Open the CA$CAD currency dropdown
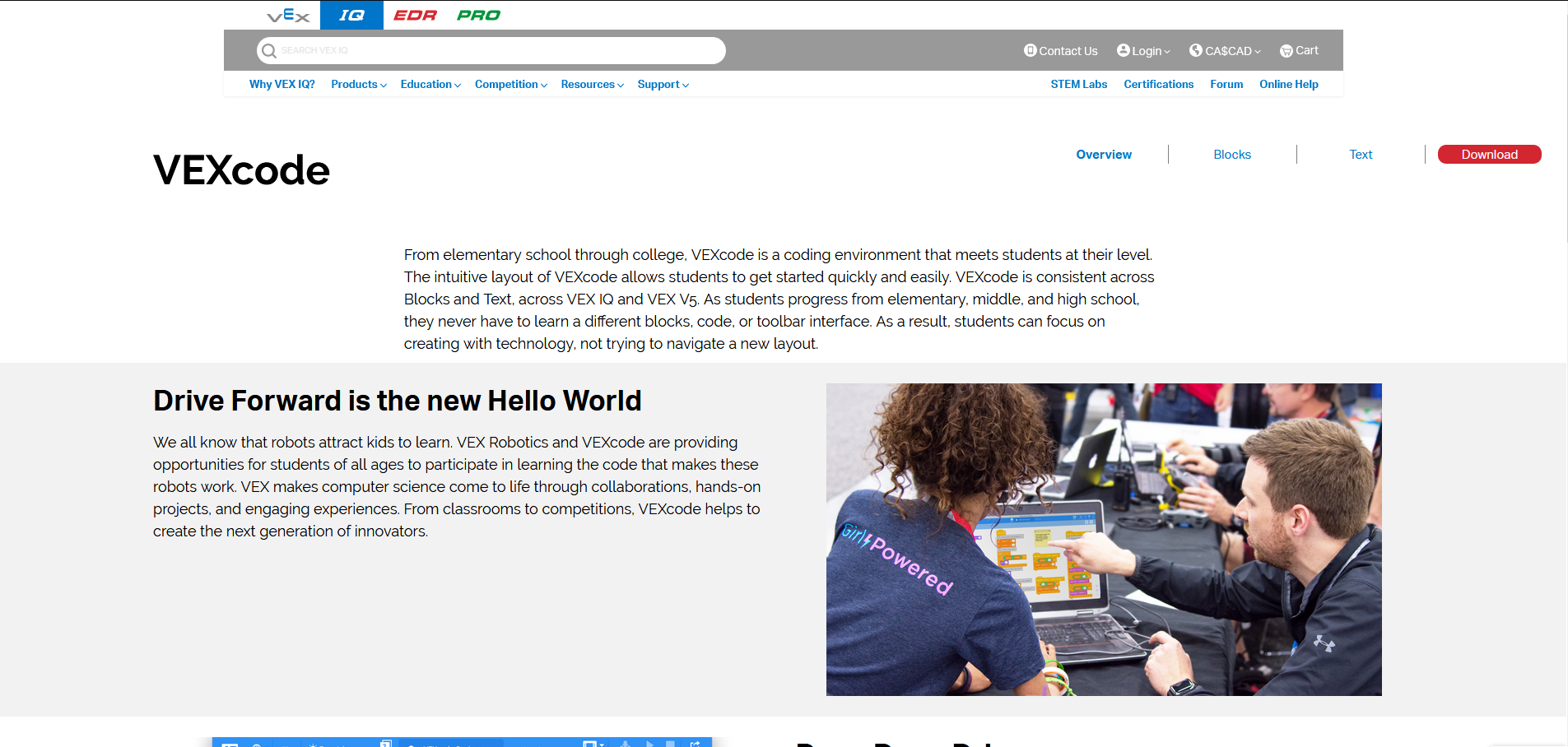Image resolution: width=1568 pixels, height=747 pixels. pos(1226,51)
